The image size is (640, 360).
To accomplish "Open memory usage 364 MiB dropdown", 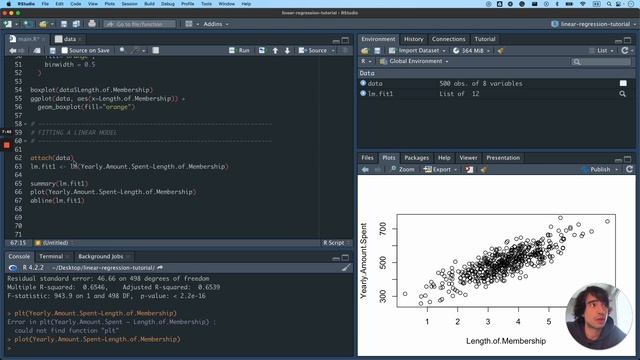I will coord(472,51).
